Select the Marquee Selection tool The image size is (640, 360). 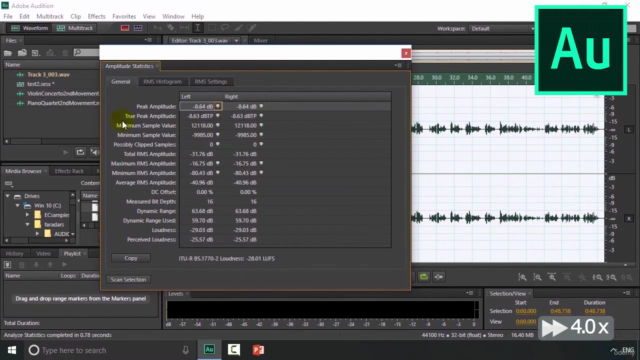pos(211,28)
